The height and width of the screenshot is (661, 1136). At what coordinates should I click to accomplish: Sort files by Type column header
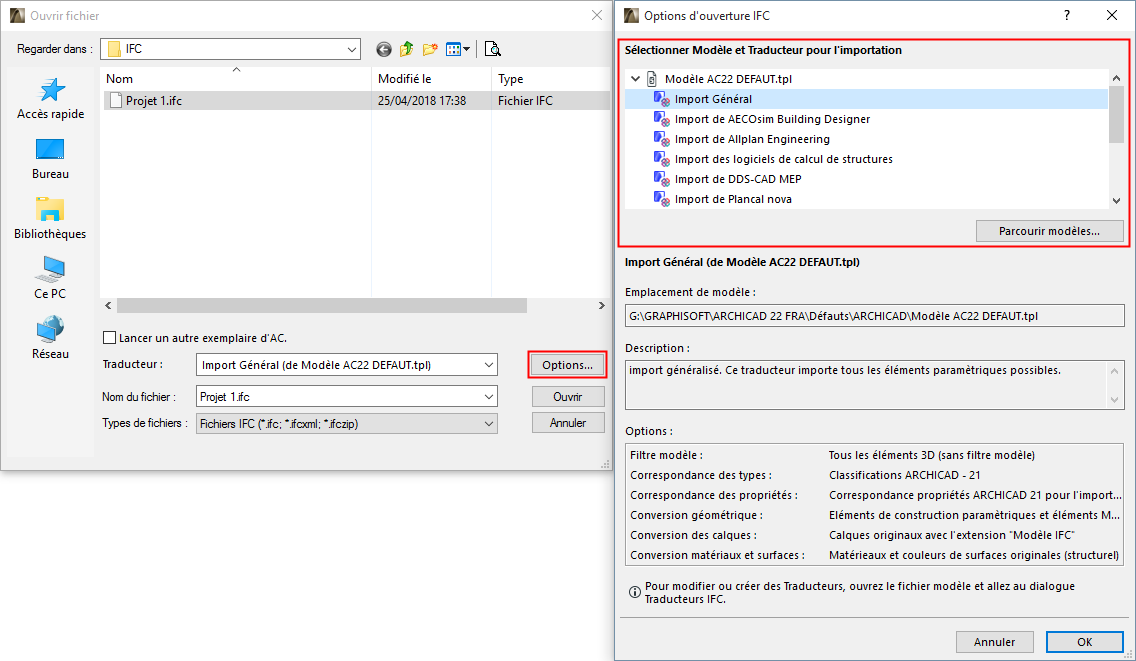(551, 78)
